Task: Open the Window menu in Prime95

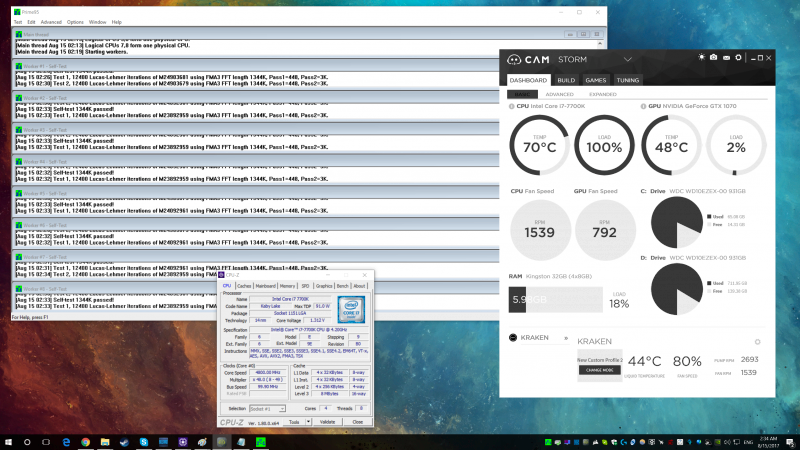Action: (97, 22)
